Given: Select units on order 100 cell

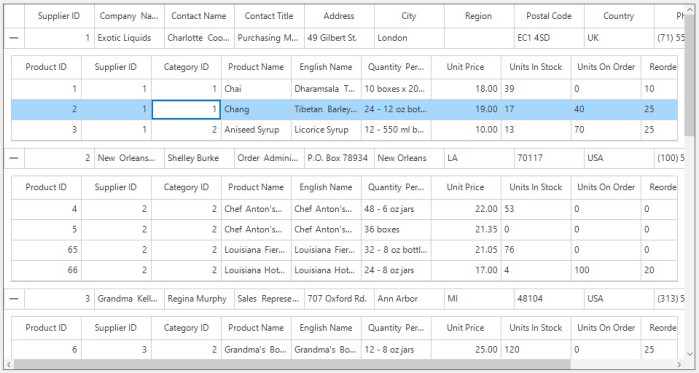Looking at the screenshot, I should [606, 271].
